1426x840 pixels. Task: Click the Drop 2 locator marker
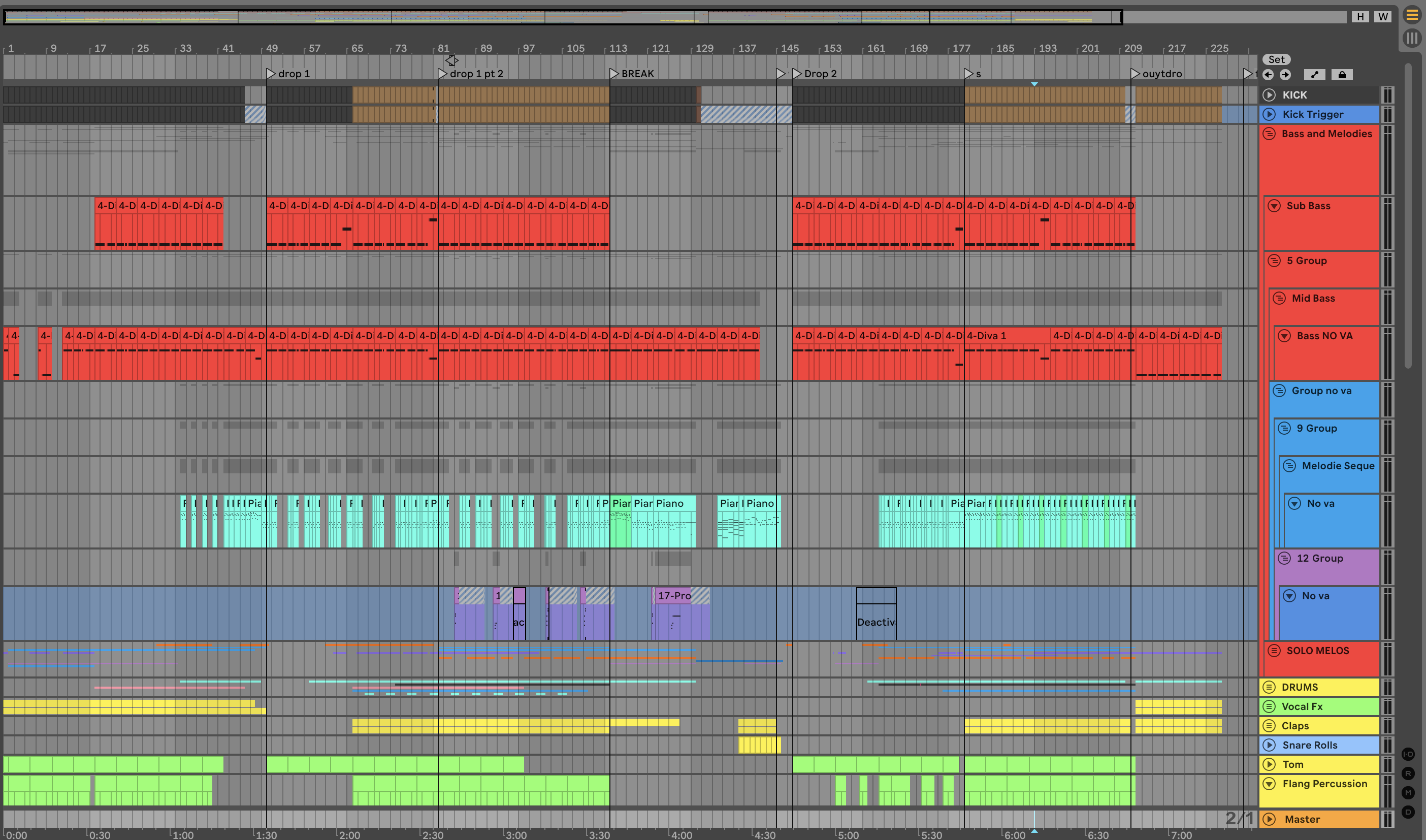(x=797, y=74)
